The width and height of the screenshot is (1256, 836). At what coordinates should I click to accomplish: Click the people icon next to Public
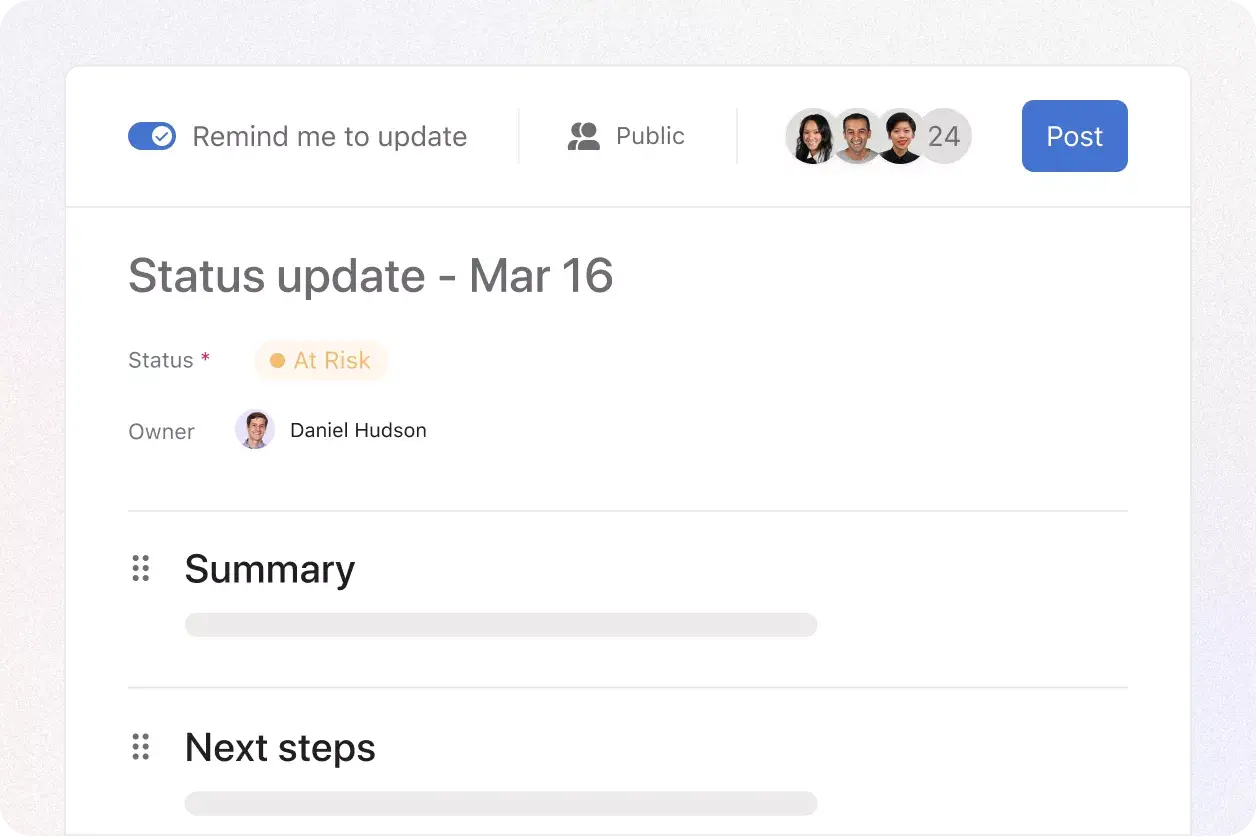(x=583, y=136)
